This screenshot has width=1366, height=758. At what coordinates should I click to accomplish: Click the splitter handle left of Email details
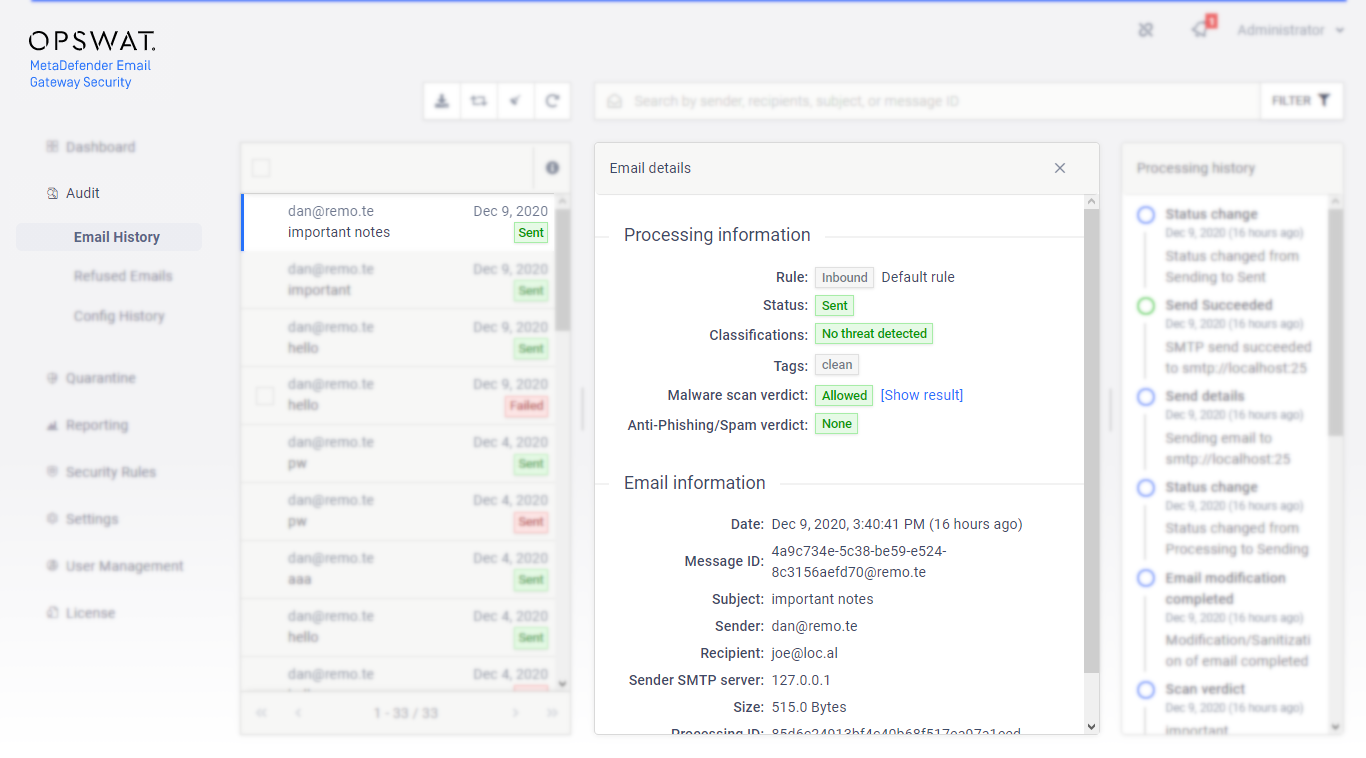(583, 410)
